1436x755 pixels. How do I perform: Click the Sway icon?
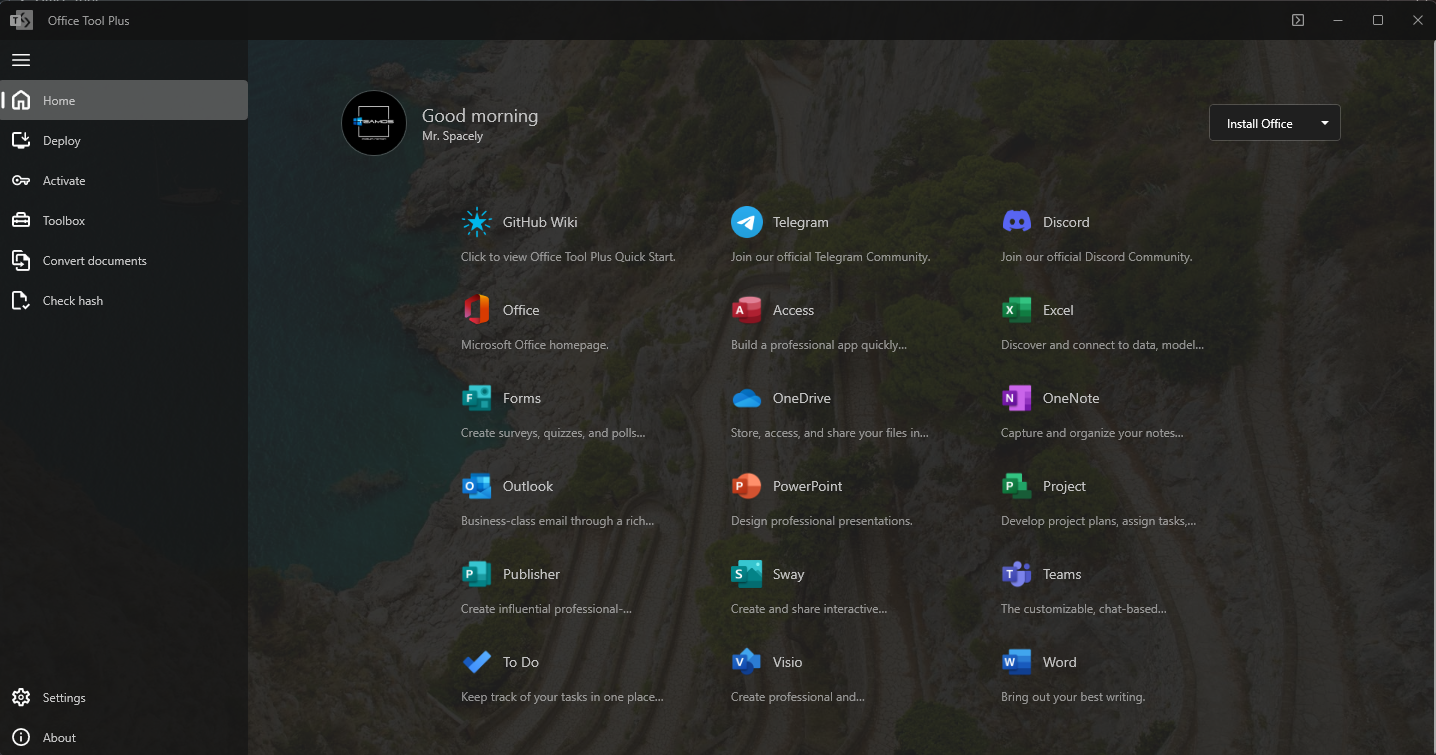747,574
